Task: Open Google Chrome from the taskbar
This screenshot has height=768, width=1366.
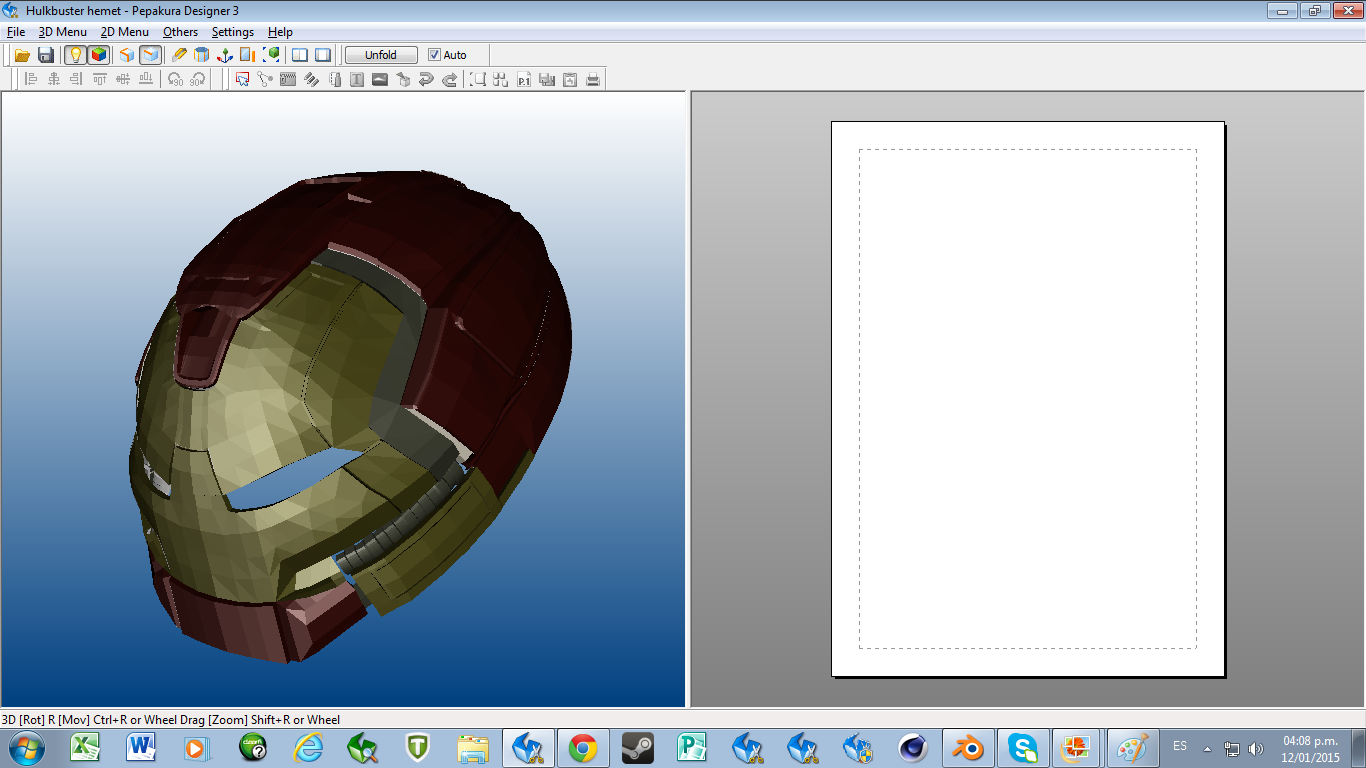Action: (x=583, y=748)
